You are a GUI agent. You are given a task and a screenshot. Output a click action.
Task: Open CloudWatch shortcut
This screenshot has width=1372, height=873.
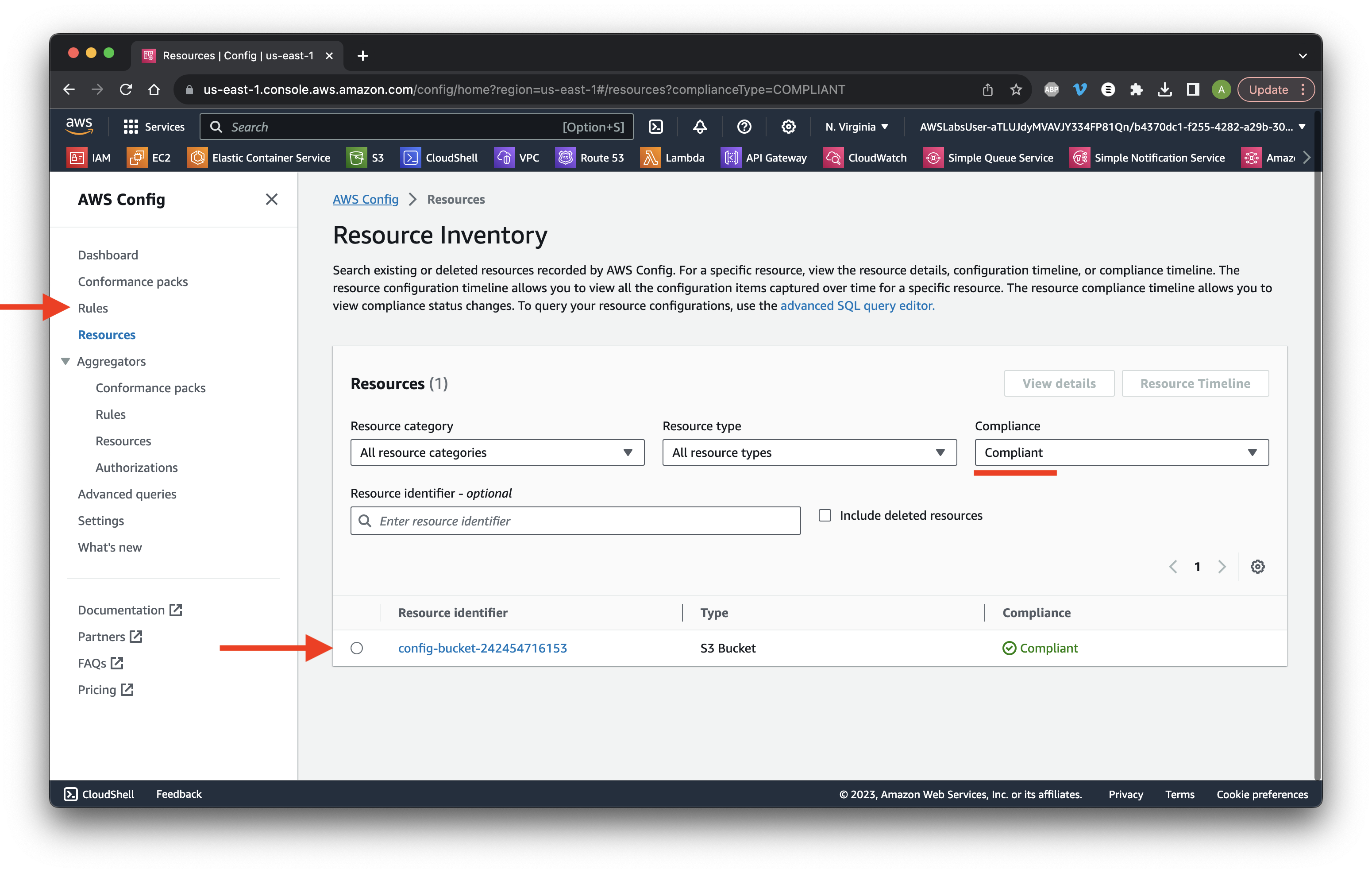(x=865, y=158)
